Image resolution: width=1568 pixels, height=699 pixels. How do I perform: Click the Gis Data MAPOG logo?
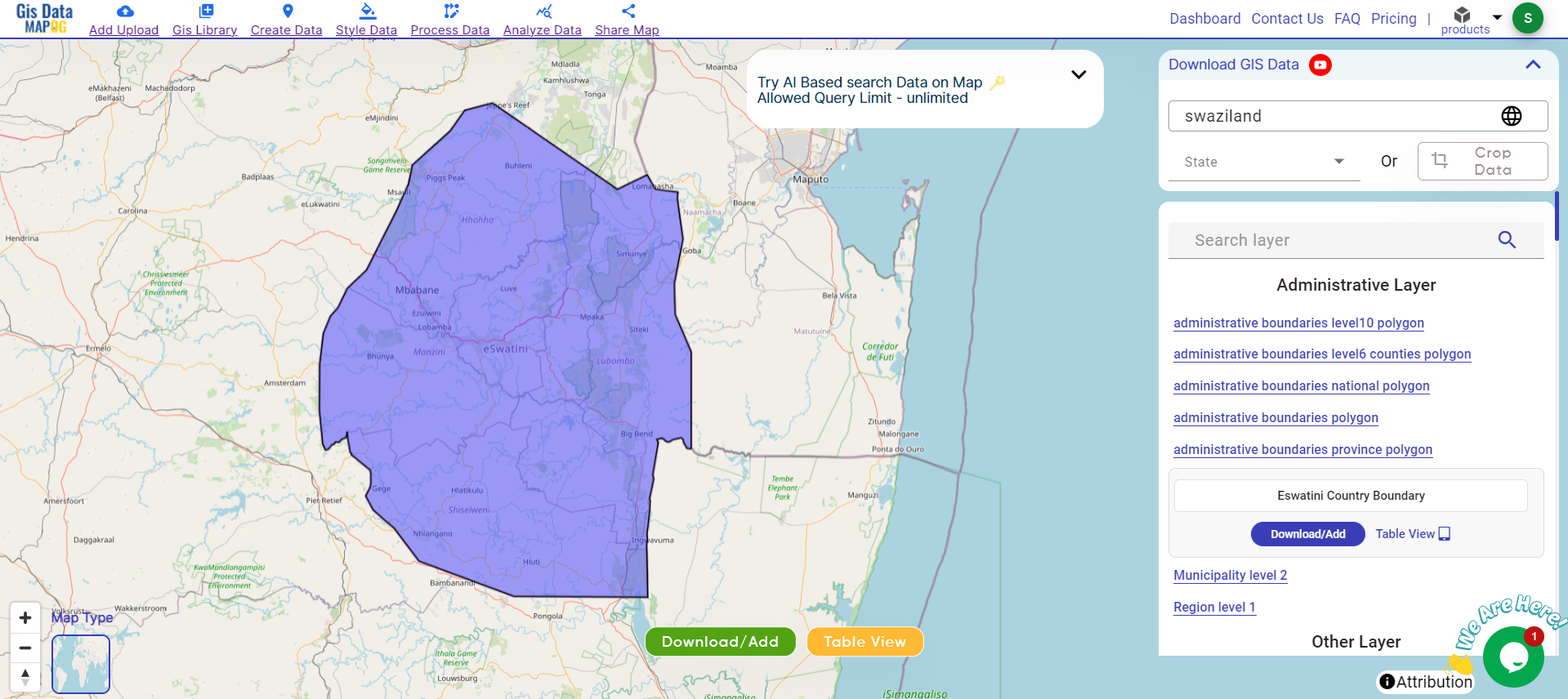click(x=45, y=19)
